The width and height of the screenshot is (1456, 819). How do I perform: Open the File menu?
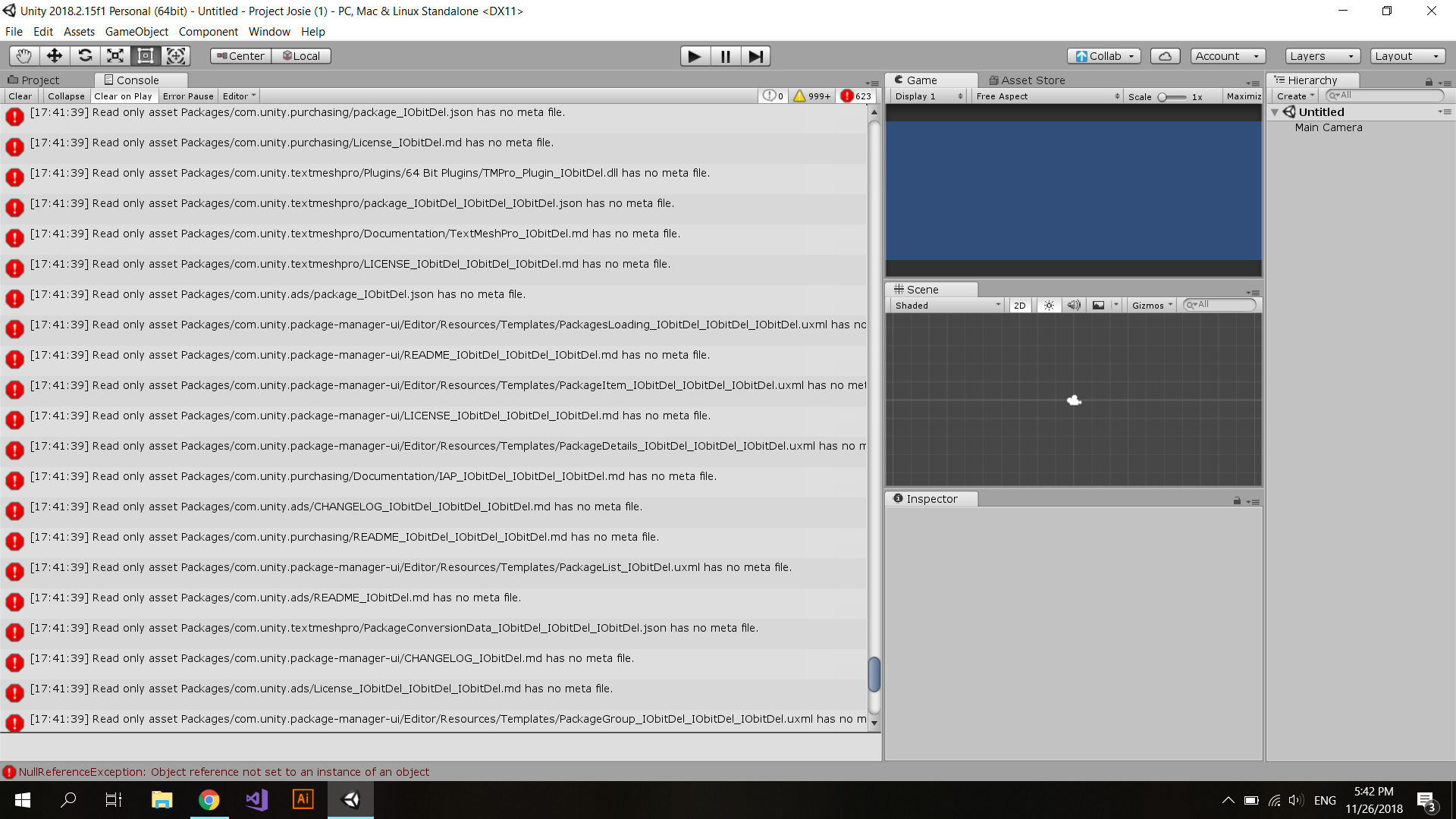pyautogui.click(x=14, y=32)
